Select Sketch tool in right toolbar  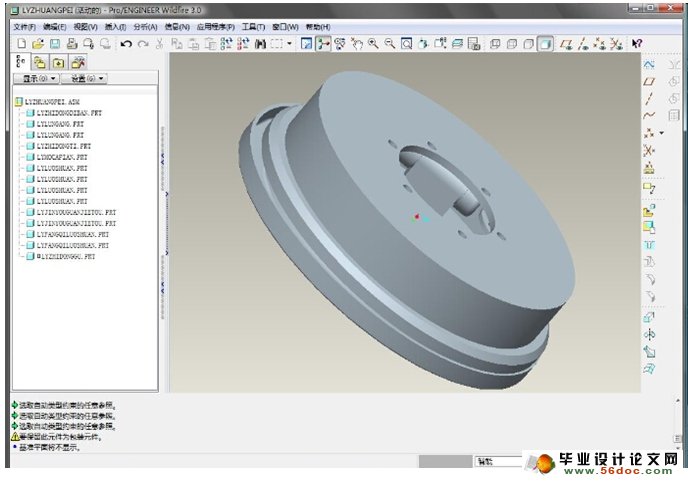coord(649,65)
